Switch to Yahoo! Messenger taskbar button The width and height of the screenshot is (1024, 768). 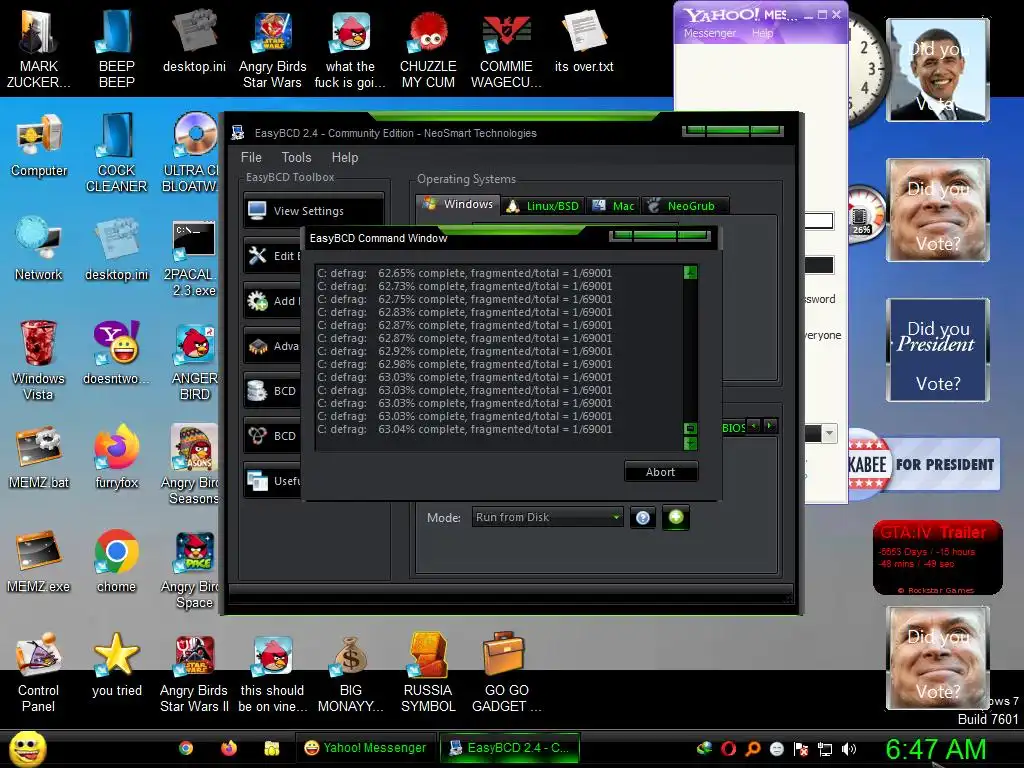click(x=364, y=748)
